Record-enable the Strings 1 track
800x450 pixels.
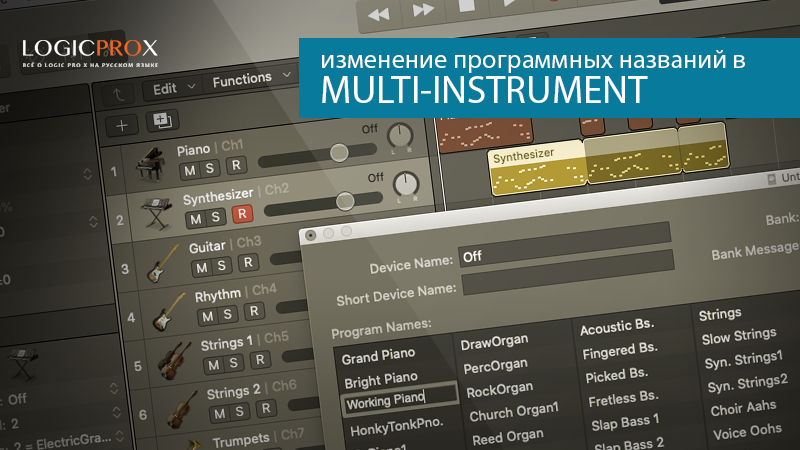(260, 359)
